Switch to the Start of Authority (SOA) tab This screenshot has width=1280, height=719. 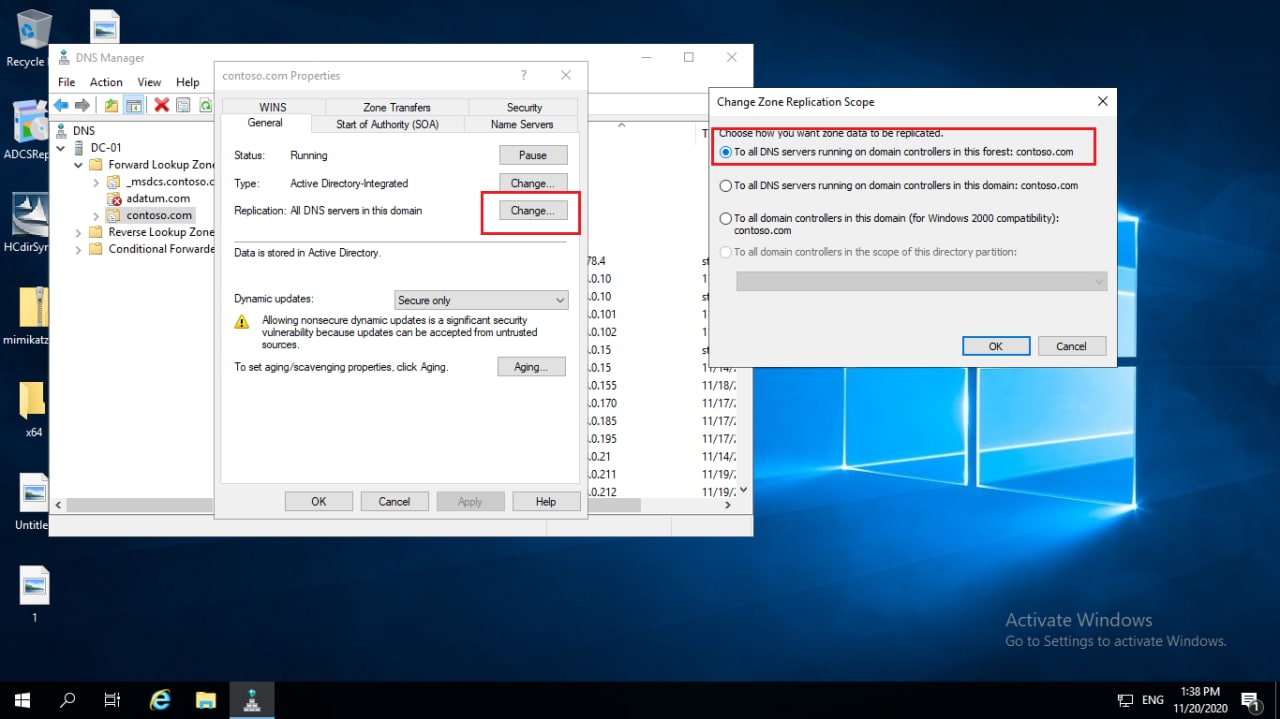(387, 124)
